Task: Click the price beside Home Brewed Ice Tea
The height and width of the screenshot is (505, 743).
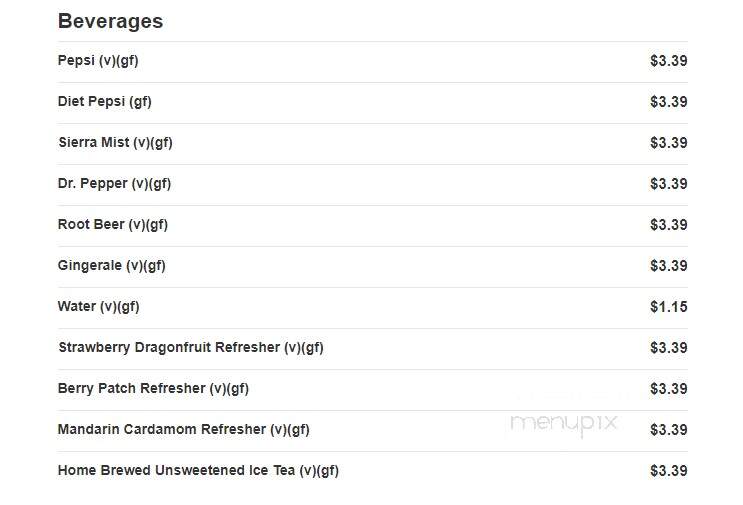Action: (669, 471)
